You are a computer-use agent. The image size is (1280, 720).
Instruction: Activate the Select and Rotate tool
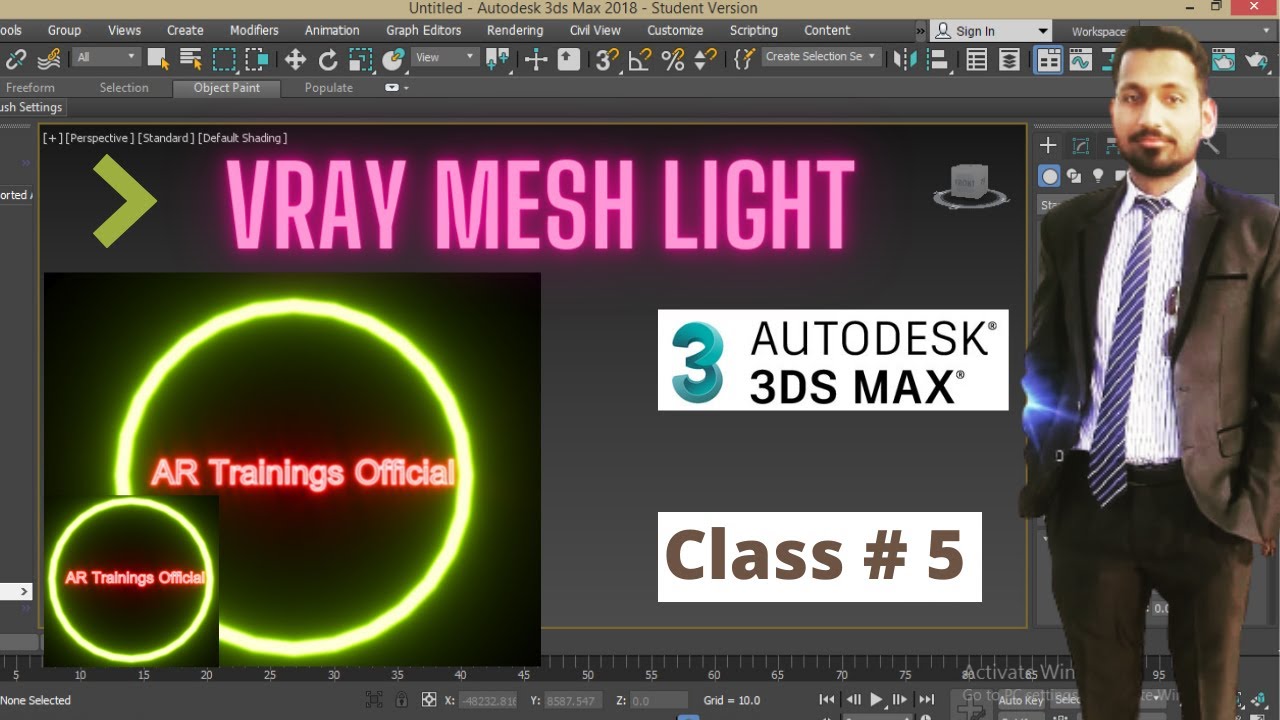click(x=328, y=60)
